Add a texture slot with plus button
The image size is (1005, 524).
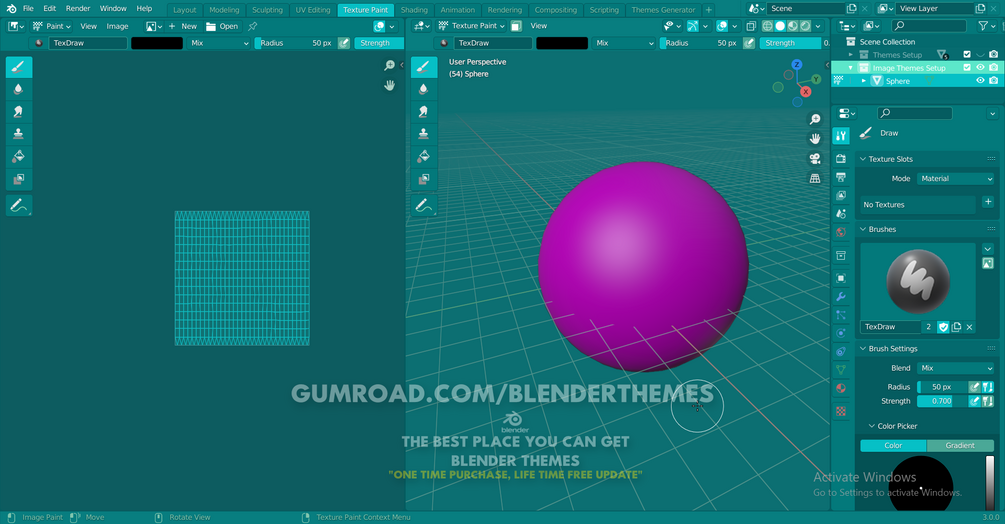(988, 202)
